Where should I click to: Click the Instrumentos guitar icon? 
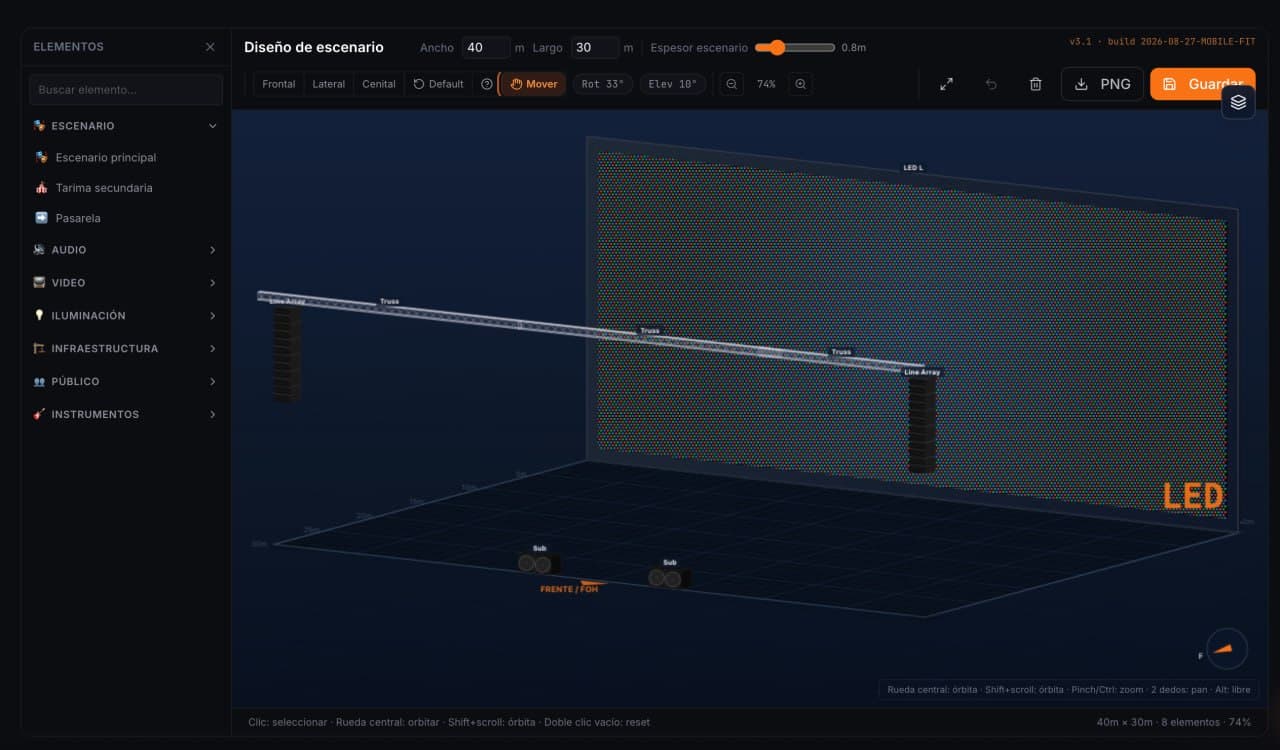pyautogui.click(x=39, y=414)
